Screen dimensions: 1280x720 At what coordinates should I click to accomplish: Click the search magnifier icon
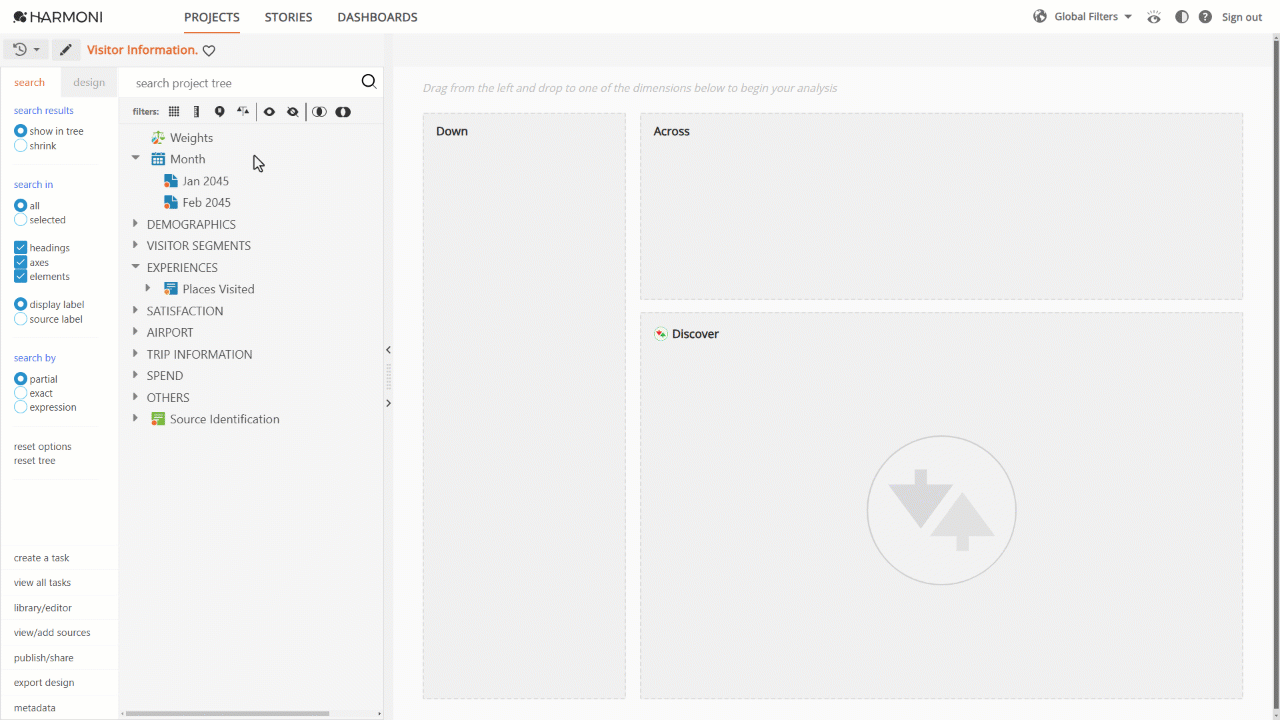[x=369, y=82]
